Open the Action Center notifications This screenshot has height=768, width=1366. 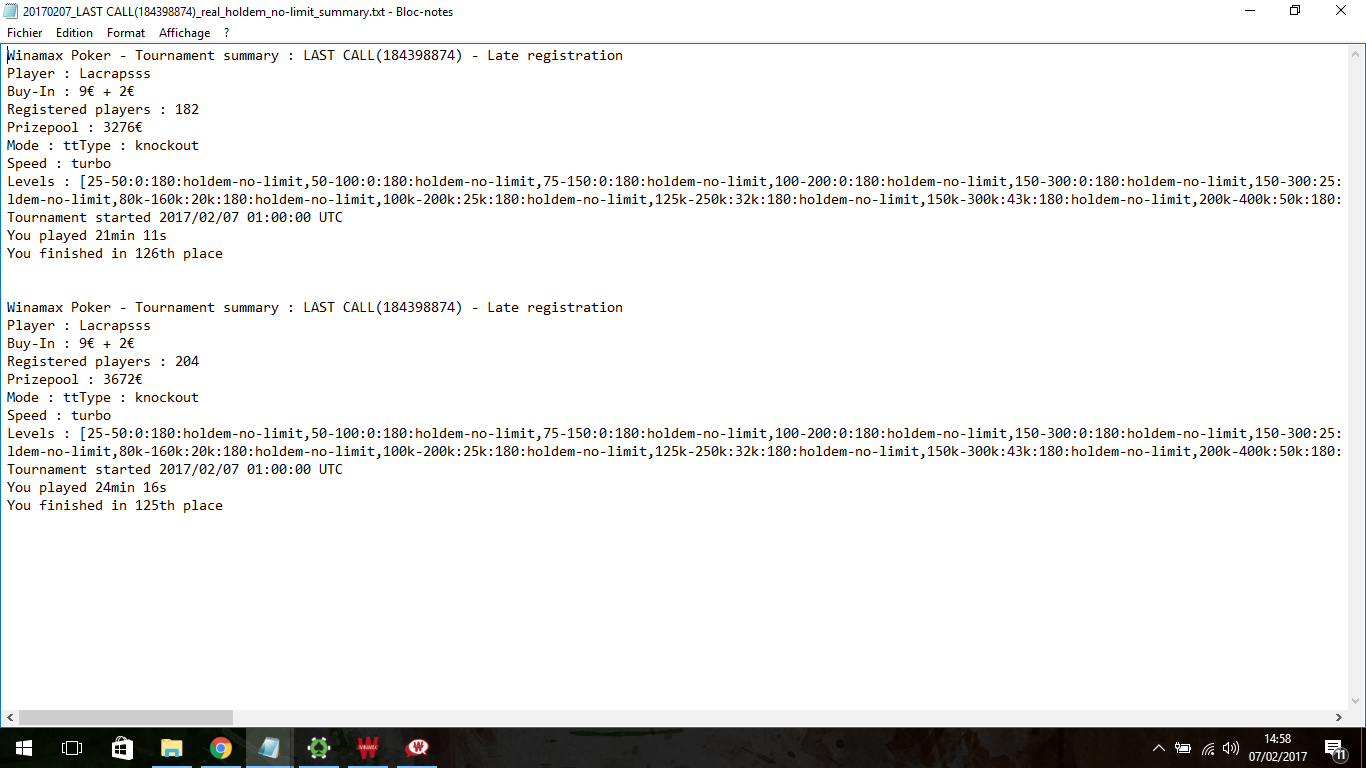click(1334, 748)
